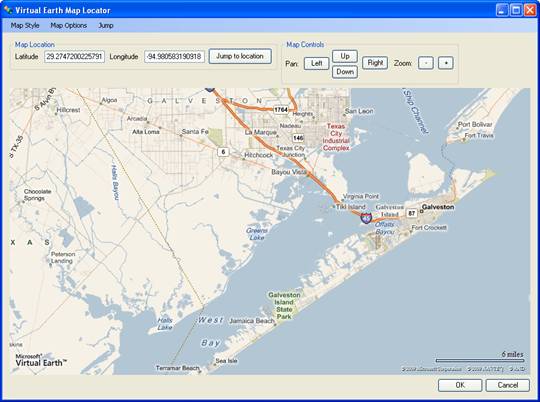Minimize the Map Locator window
The image size is (540, 402).
[x=502, y=10]
